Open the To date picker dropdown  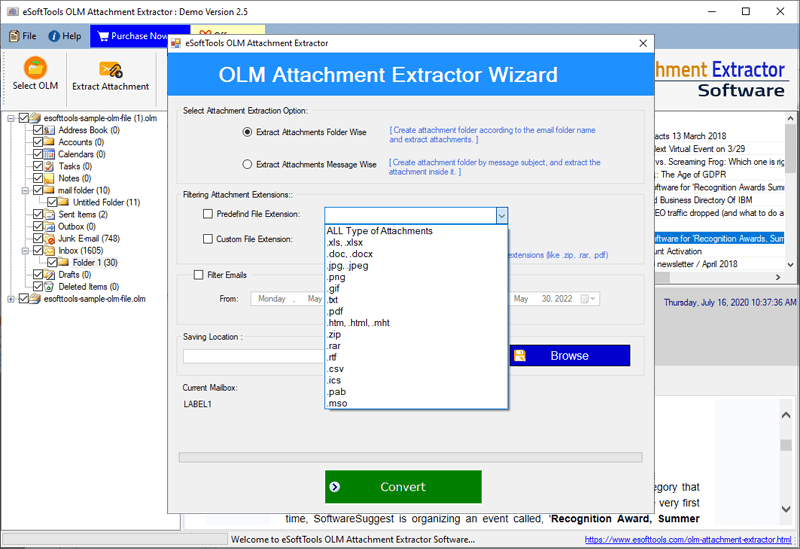588,298
